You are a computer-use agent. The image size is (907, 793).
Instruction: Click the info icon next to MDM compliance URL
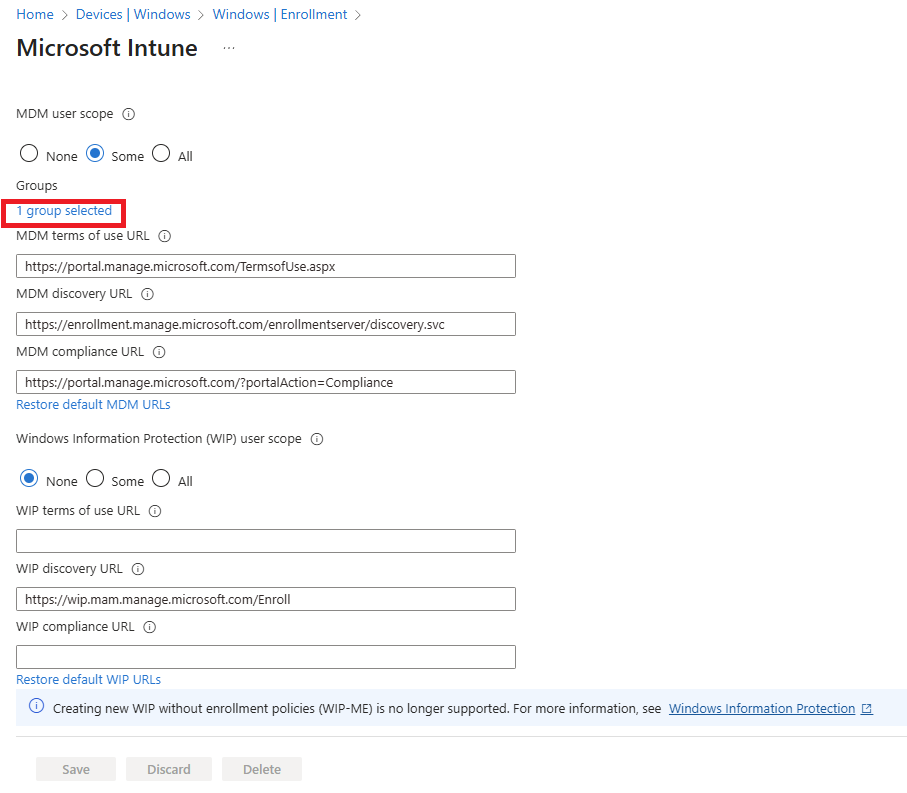(158, 352)
